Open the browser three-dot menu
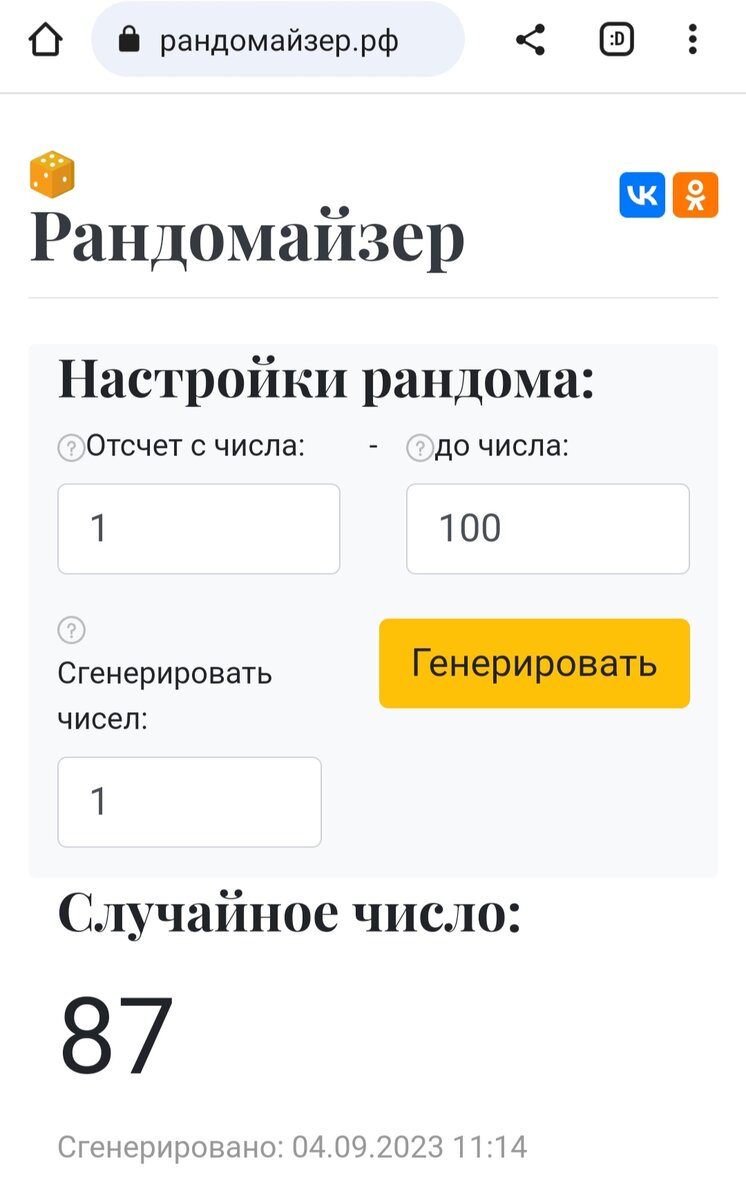 point(693,40)
